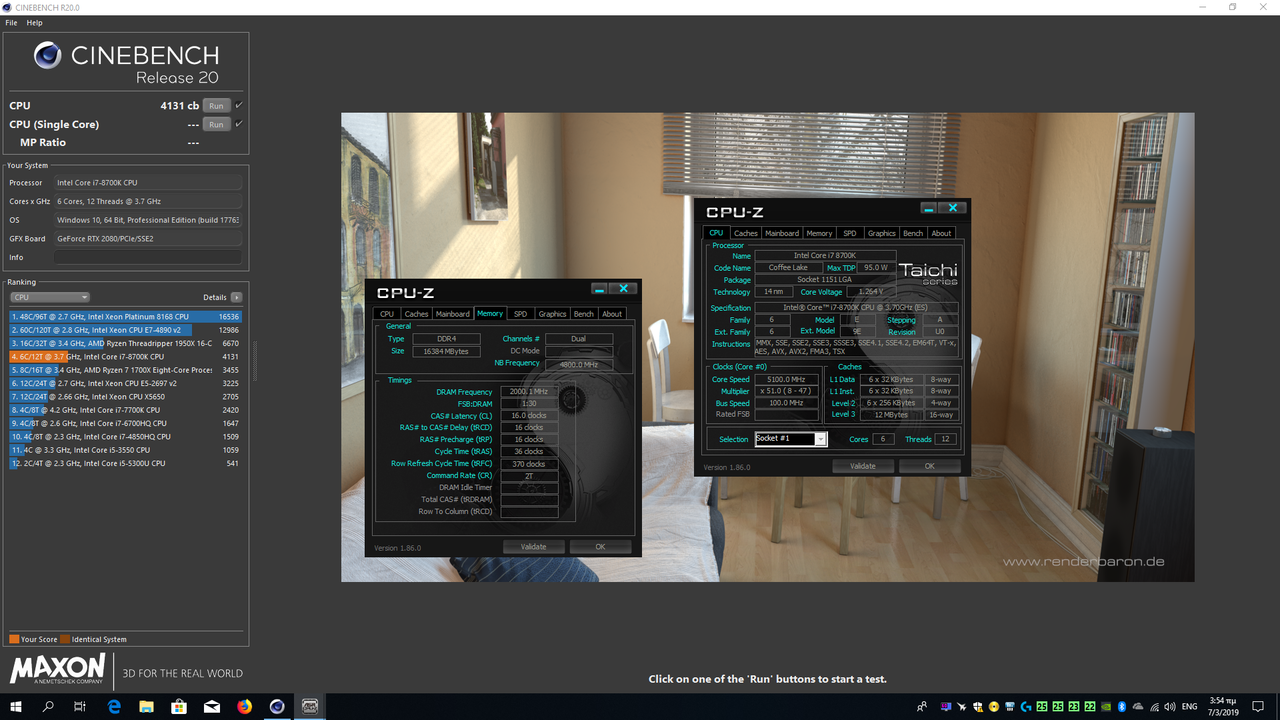Image resolution: width=1280 pixels, height=720 pixels.
Task: Toggle checkbox next to CPU test
Action: (x=238, y=105)
